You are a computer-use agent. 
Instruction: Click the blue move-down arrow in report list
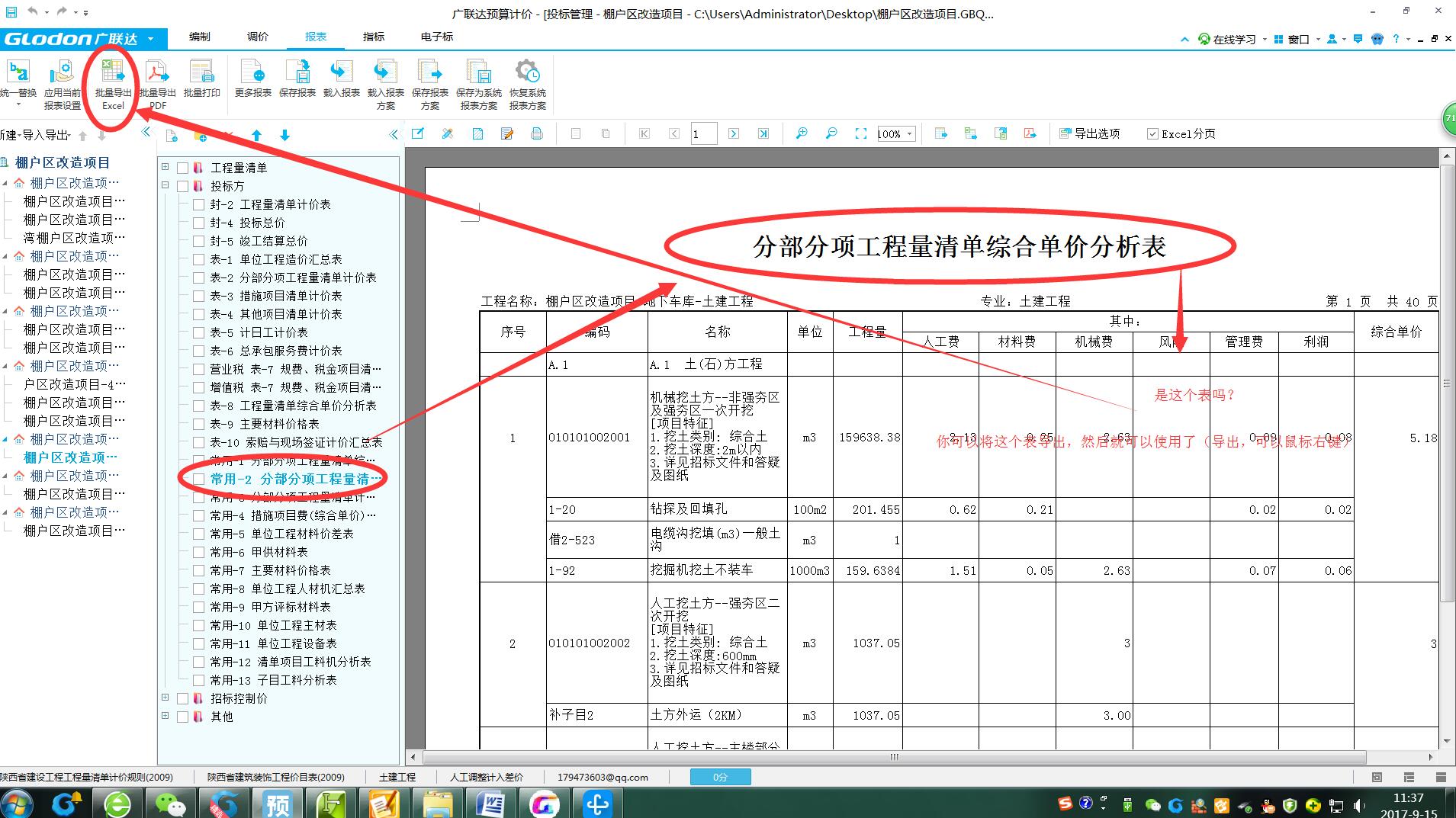point(284,136)
